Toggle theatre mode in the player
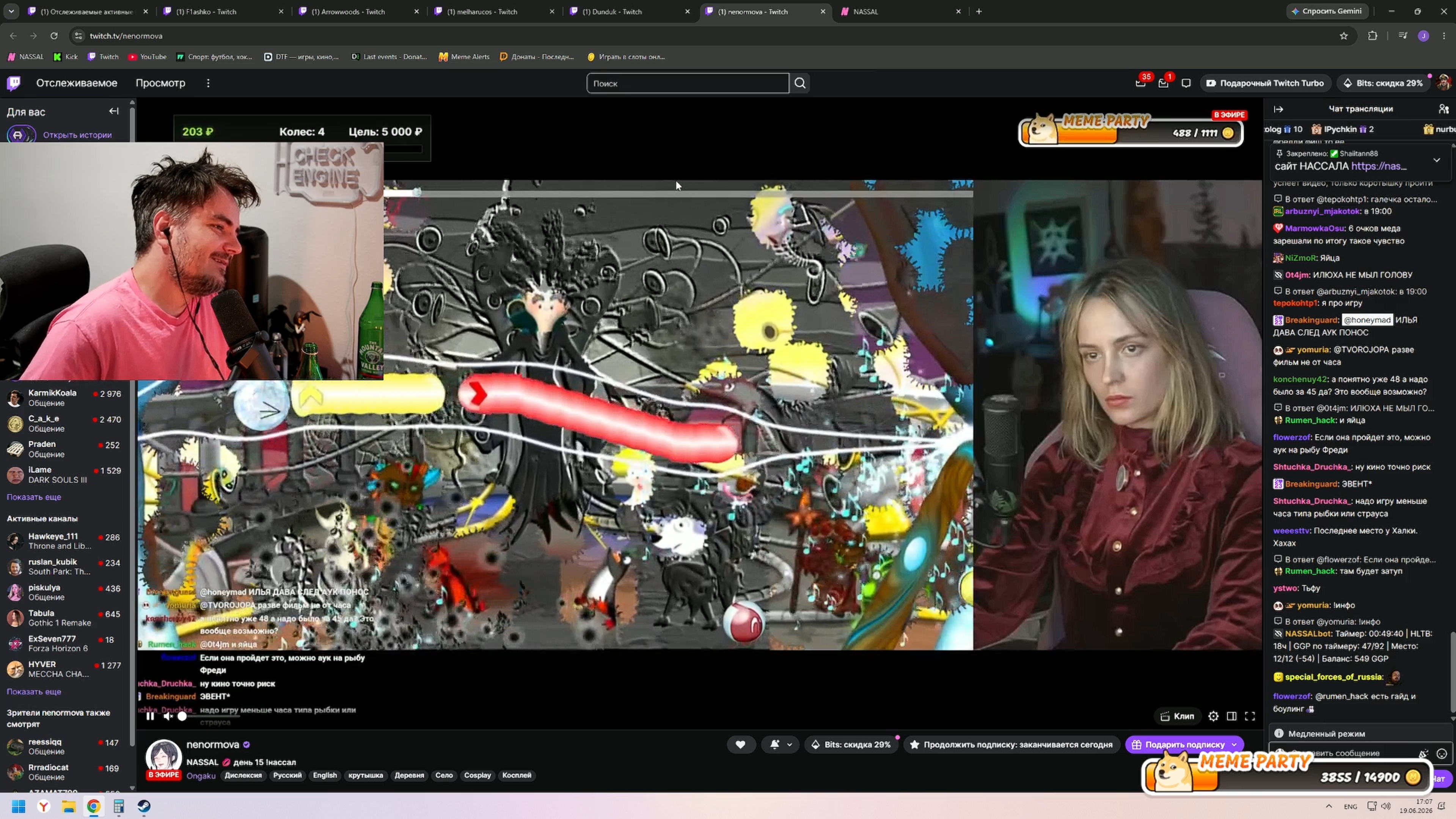Viewport: 1456px width, 819px height. point(1231,716)
